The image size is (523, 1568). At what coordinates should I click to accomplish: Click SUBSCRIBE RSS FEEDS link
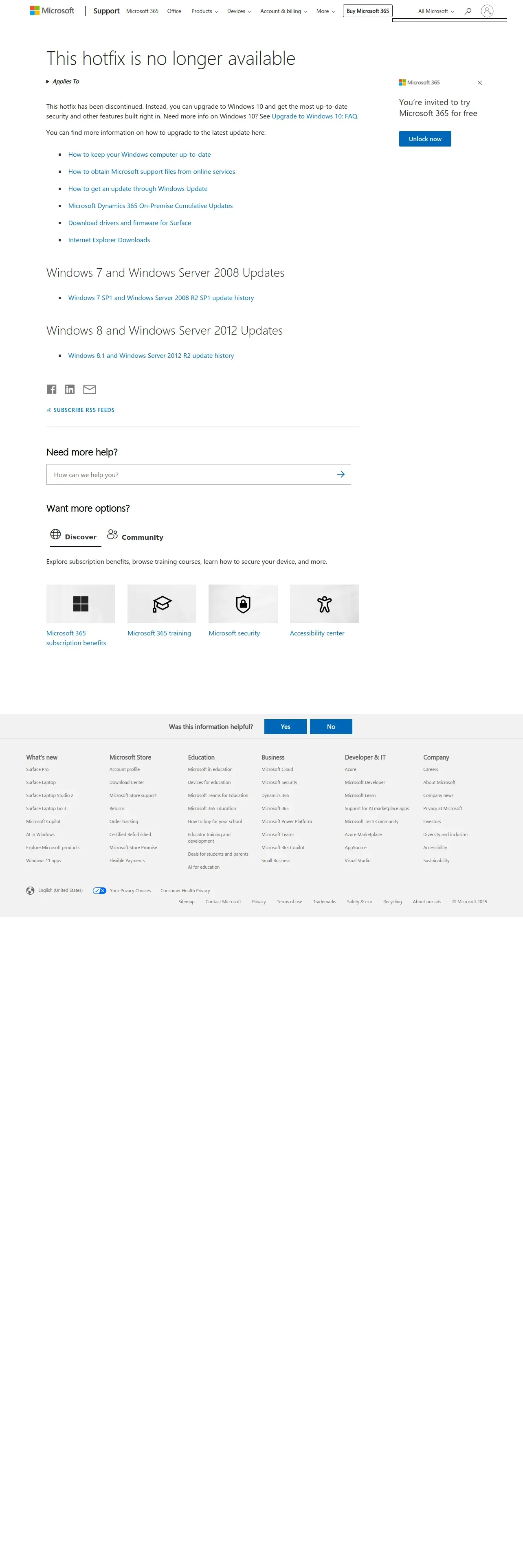point(84,410)
